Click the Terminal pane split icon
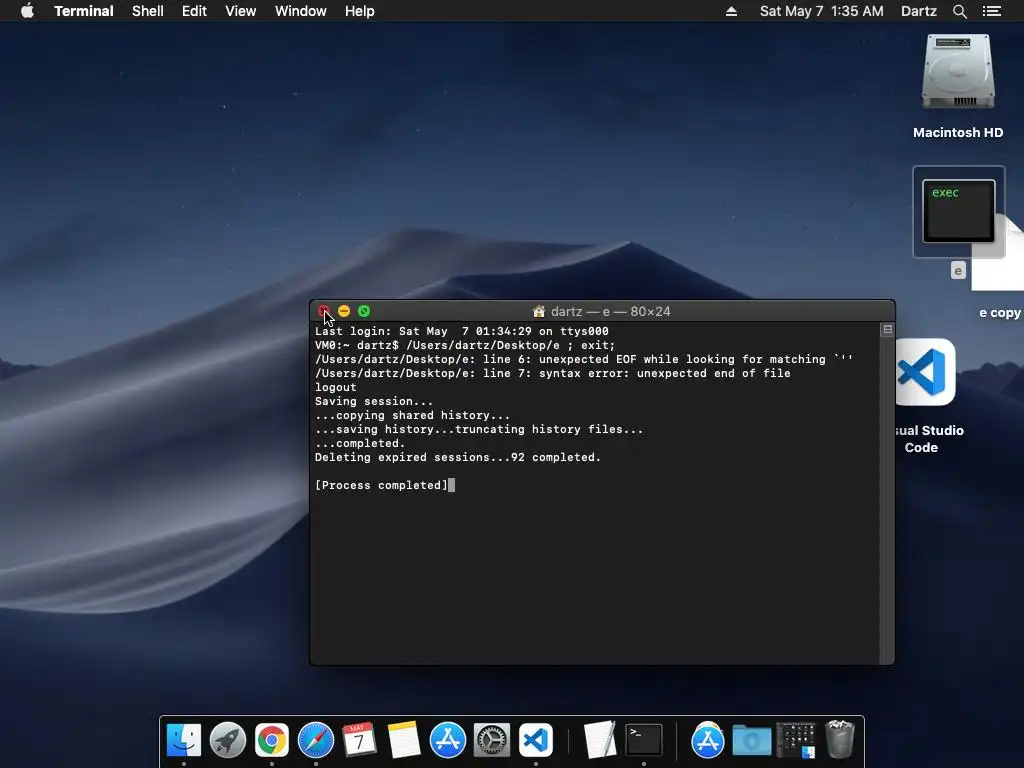The width and height of the screenshot is (1024, 768). 888,330
